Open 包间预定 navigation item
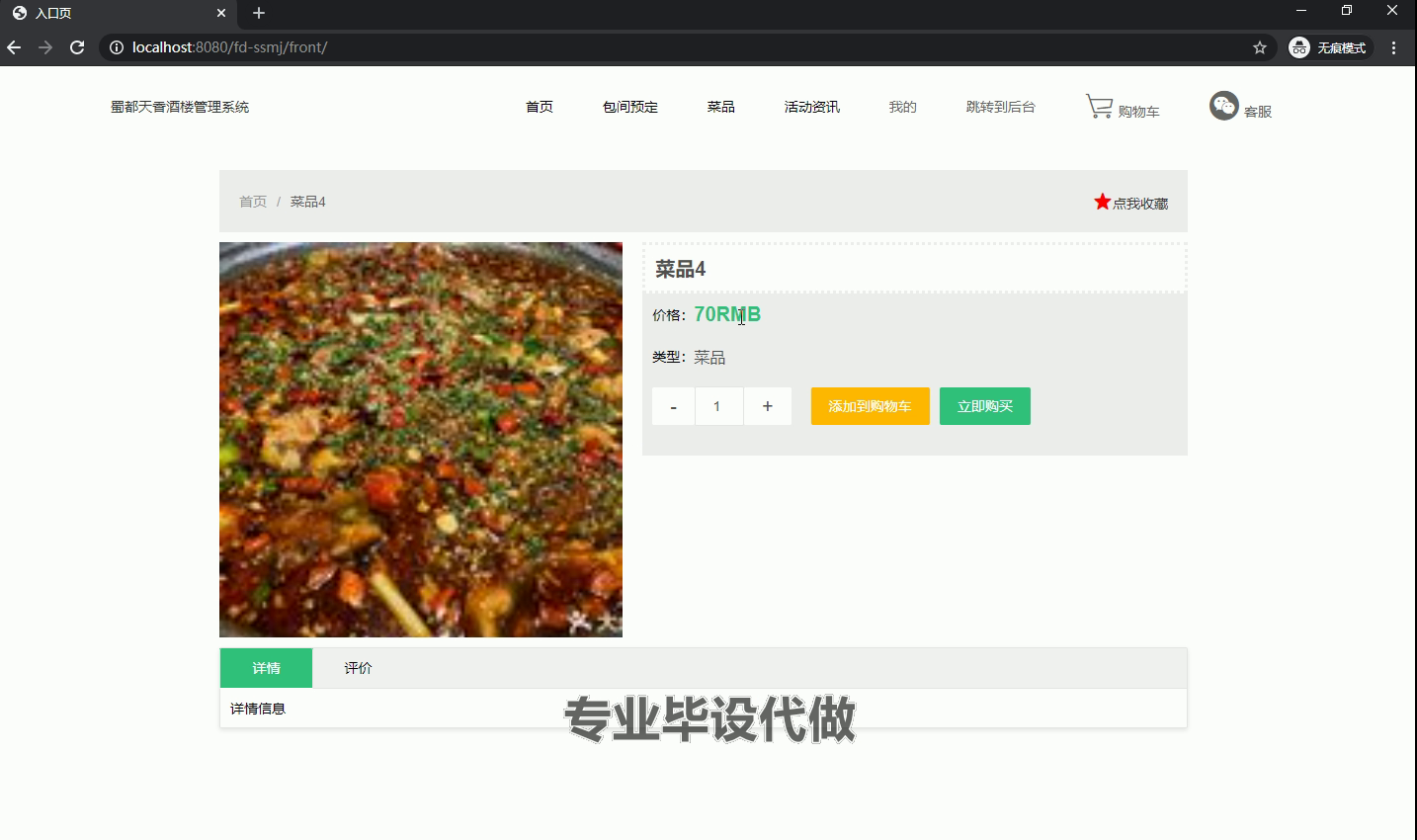The height and width of the screenshot is (840, 1417). [x=630, y=107]
